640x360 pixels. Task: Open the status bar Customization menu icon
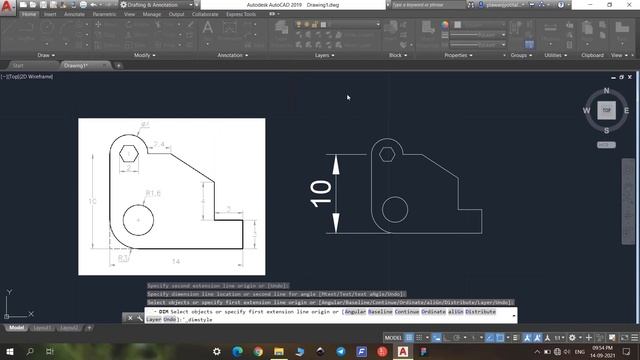(x=635, y=338)
